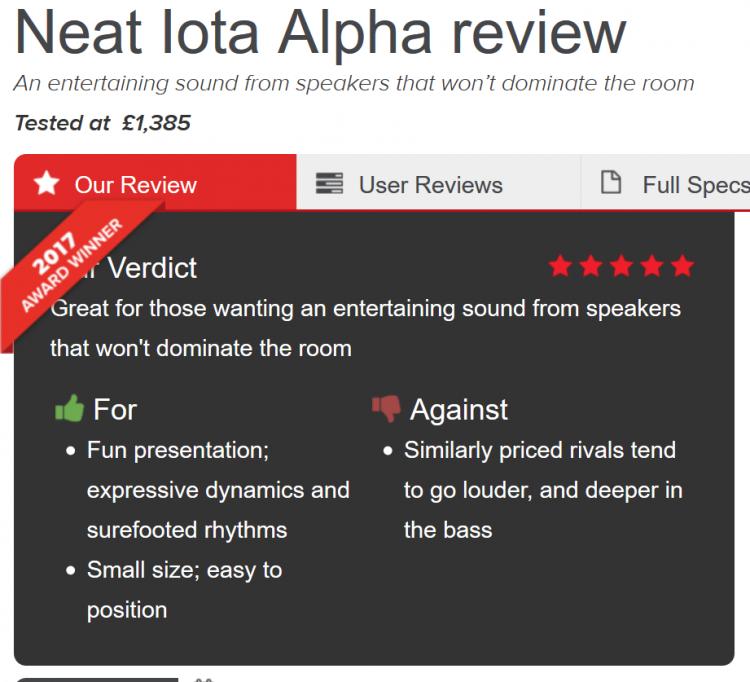This screenshot has height=682, width=750.
Task: Click the first red rating star
Action: (x=560, y=266)
